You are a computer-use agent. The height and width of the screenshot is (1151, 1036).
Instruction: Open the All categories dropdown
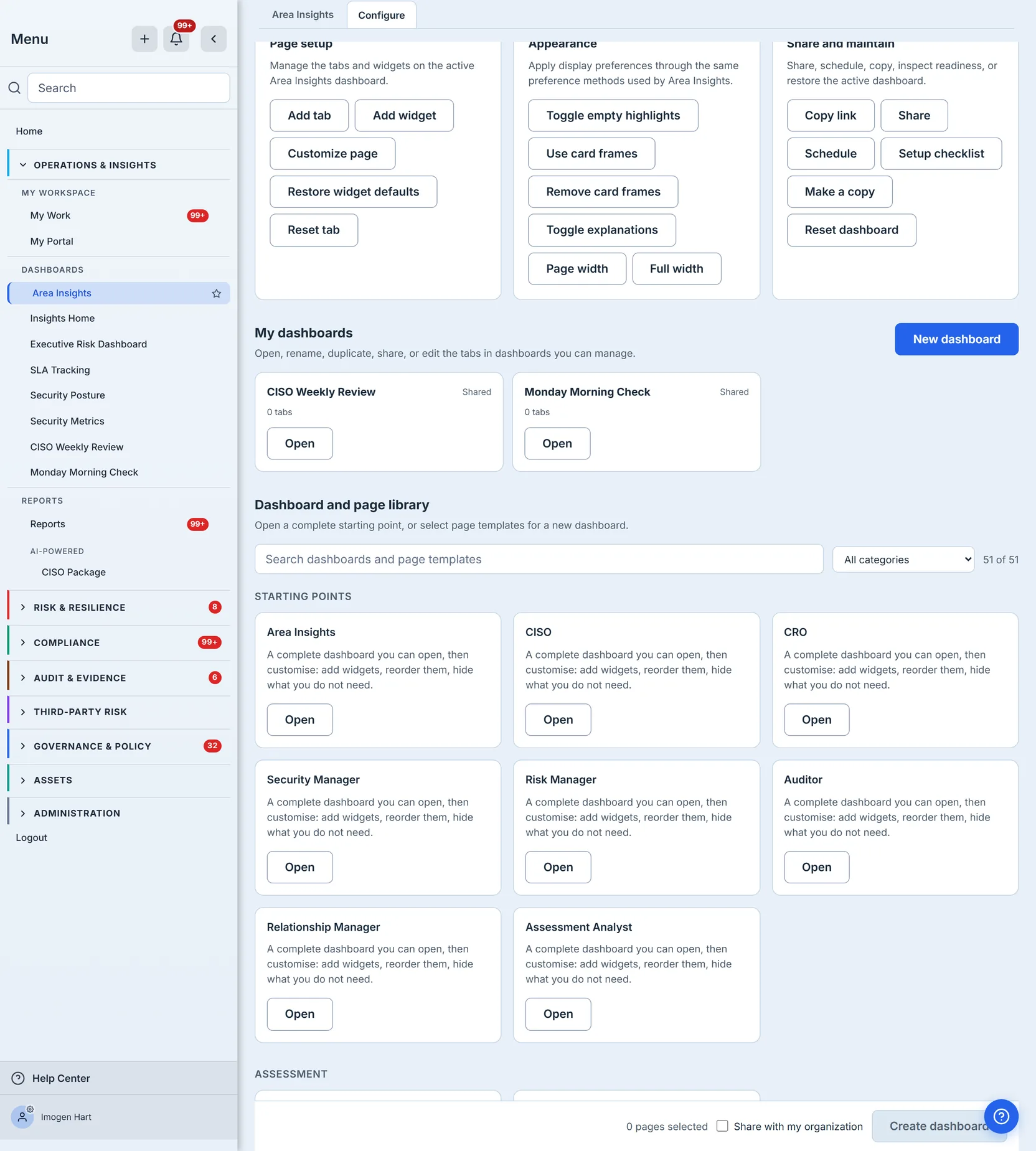[x=903, y=560]
